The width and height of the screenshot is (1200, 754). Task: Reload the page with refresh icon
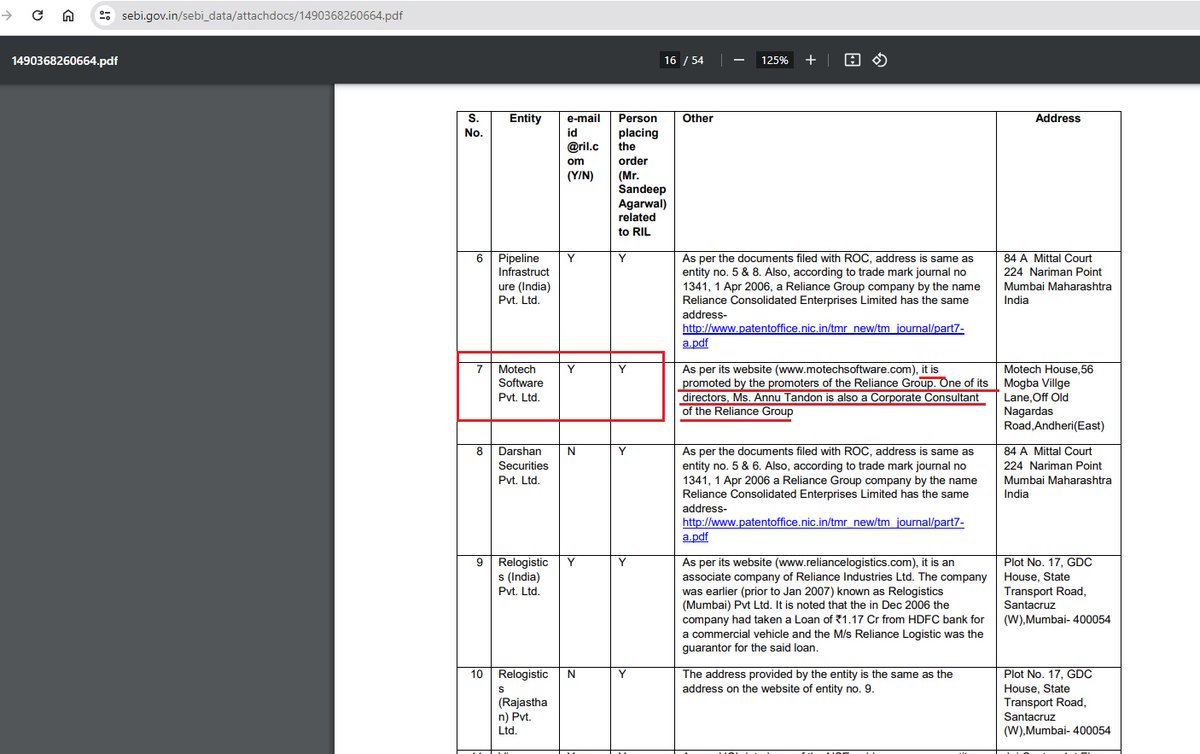tap(38, 16)
